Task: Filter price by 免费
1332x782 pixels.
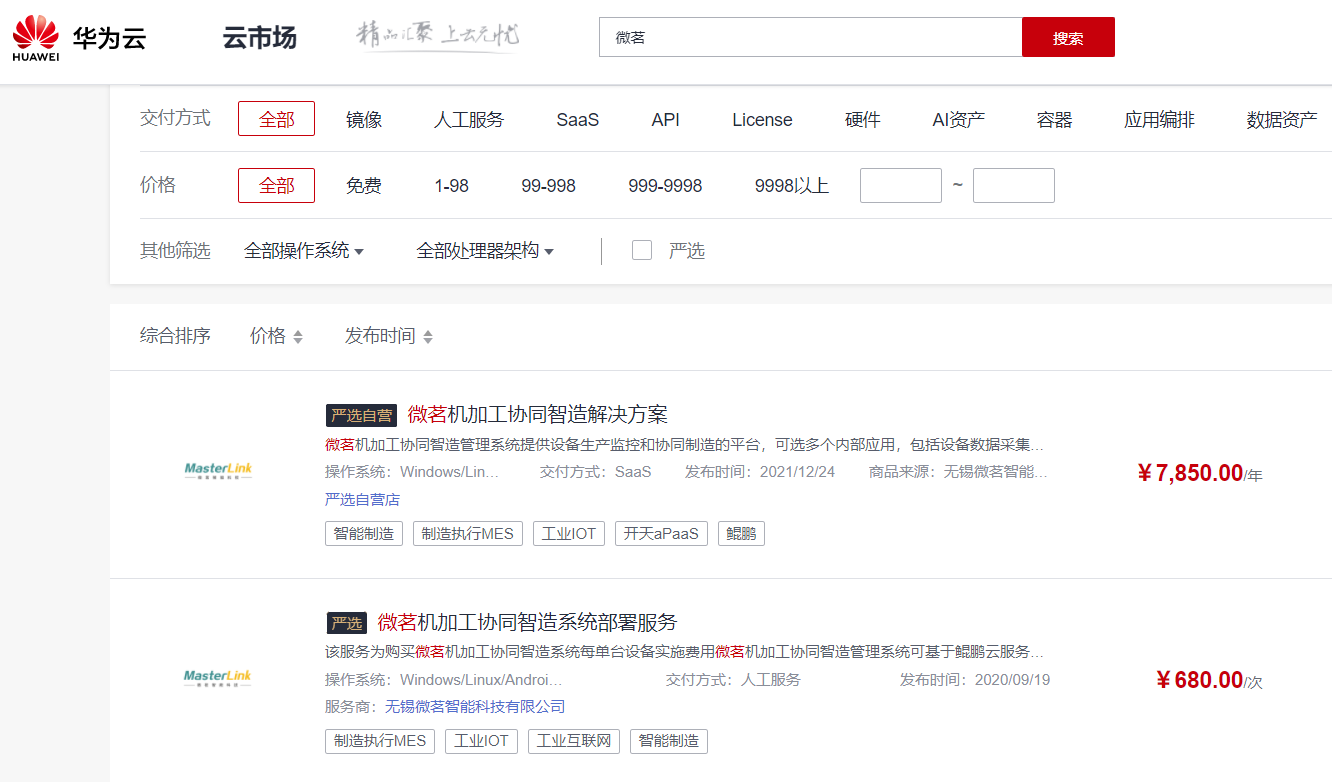Action: click(x=364, y=186)
